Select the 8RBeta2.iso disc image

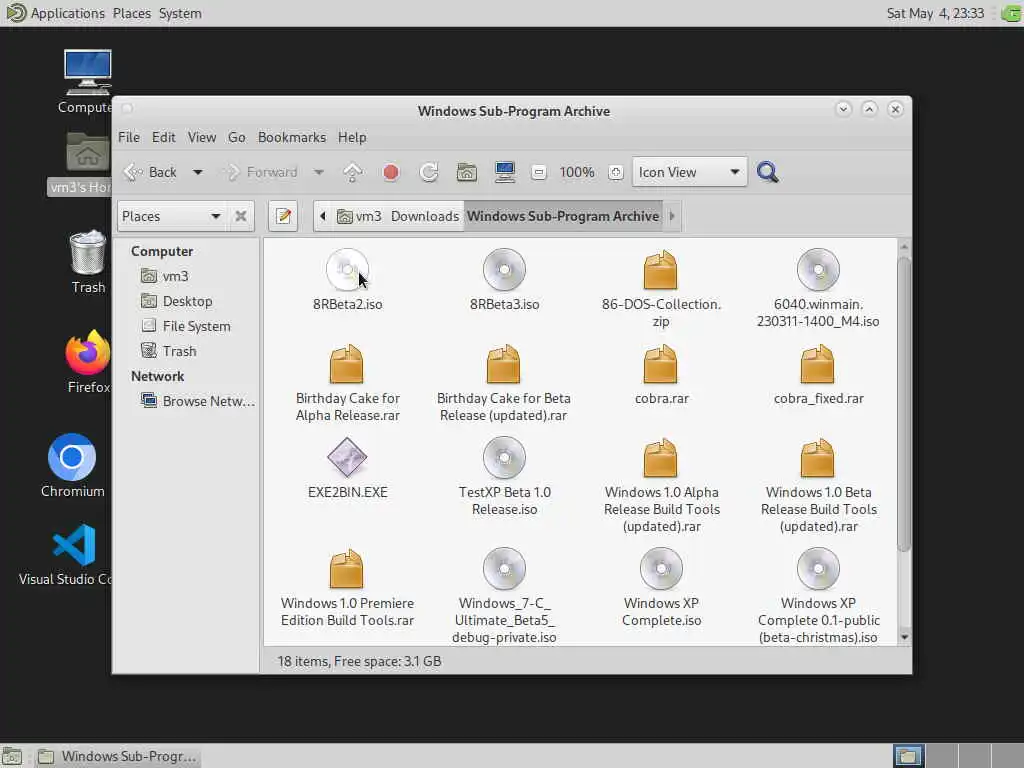pyautogui.click(x=347, y=280)
